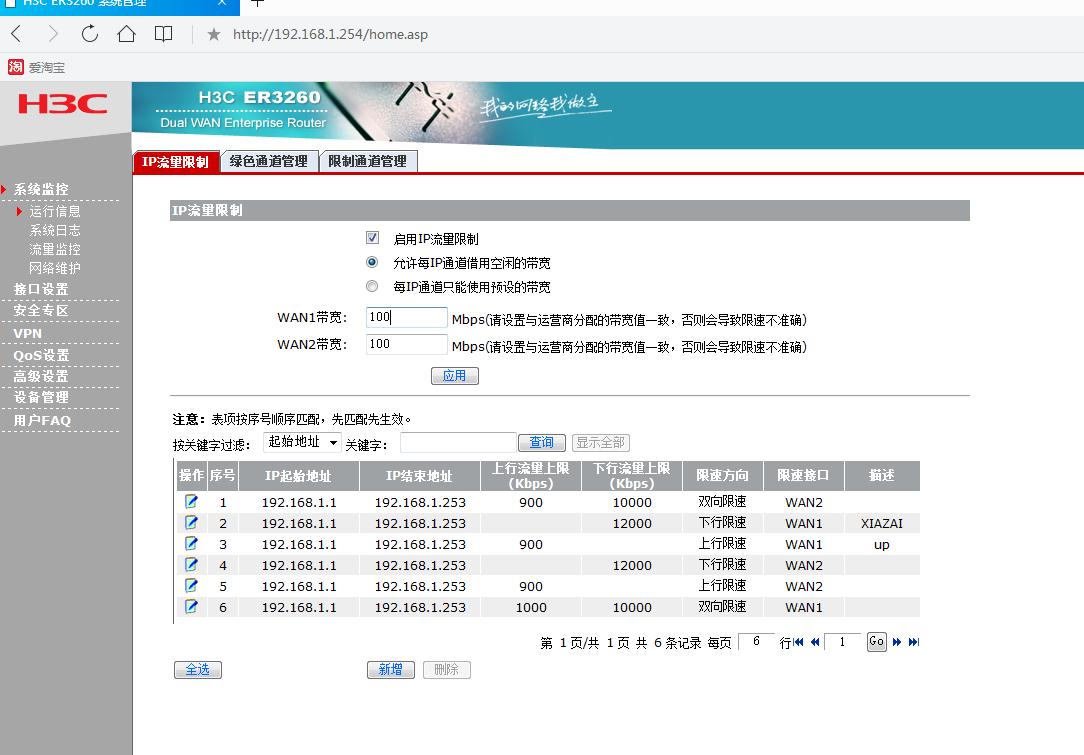1084x755 pixels.
Task: Switch to 绿色通道管理 tab
Action: click(269, 161)
